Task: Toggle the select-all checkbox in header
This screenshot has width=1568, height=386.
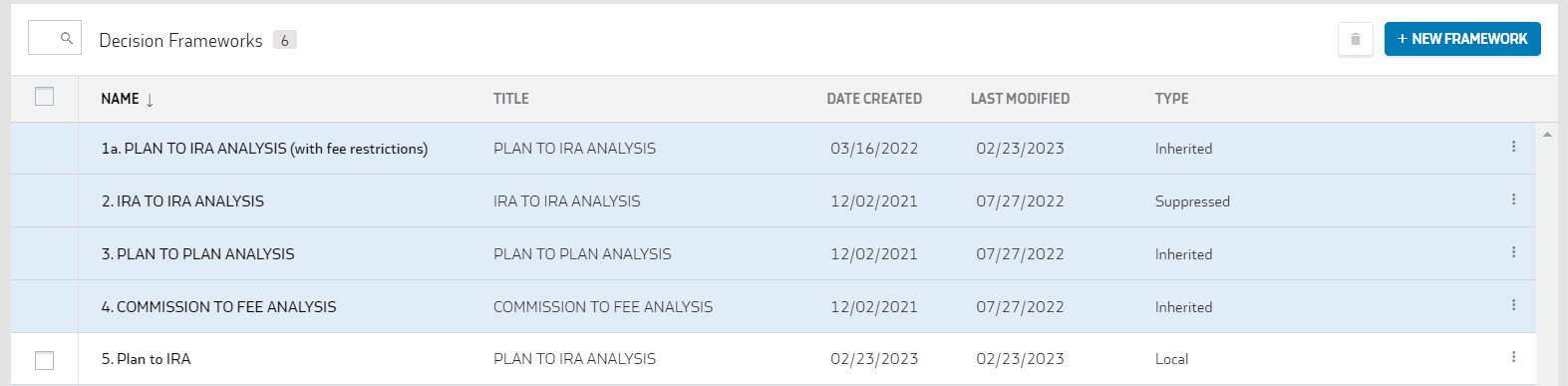Action: (44, 97)
